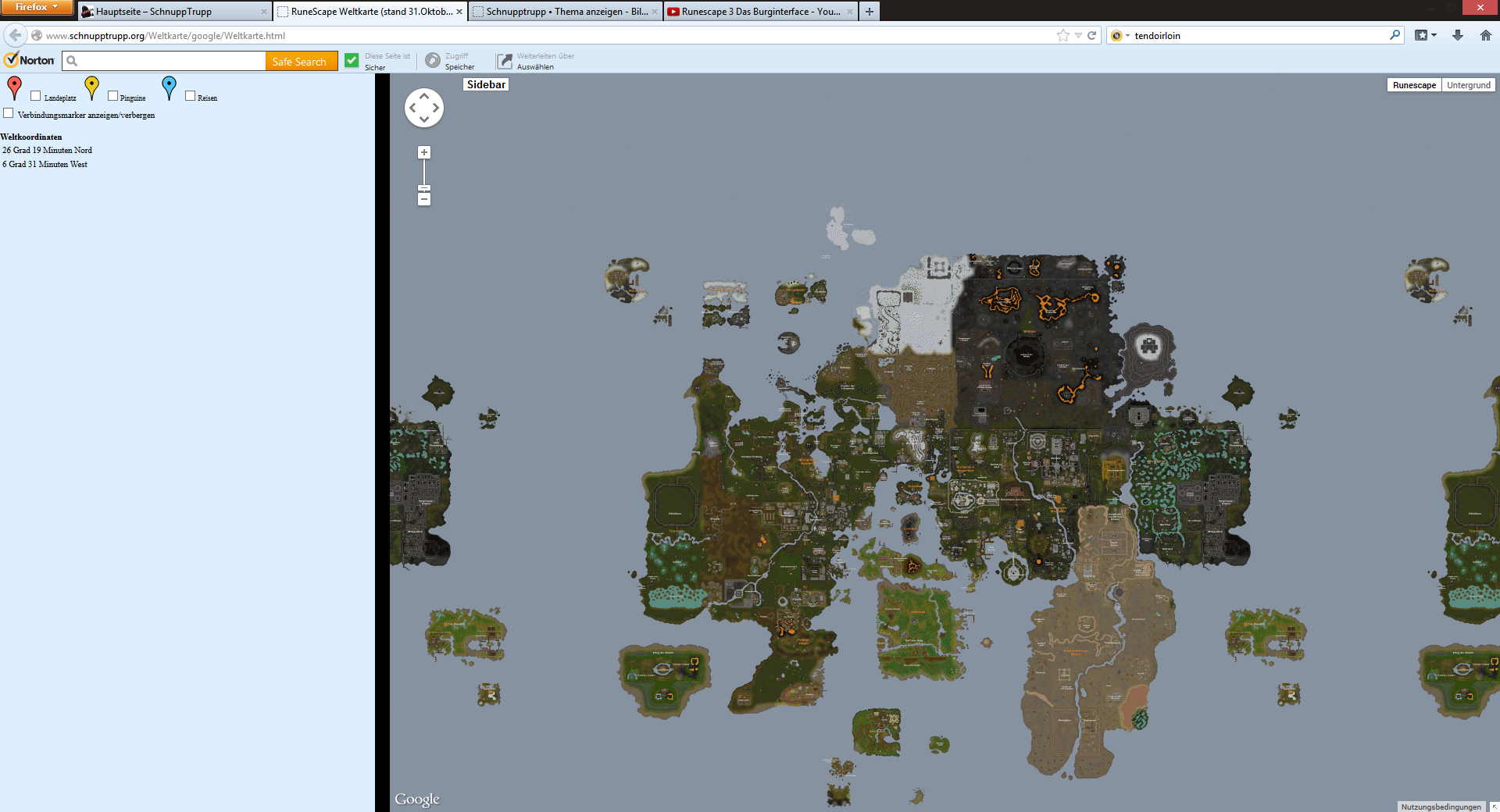The width and height of the screenshot is (1500, 812).
Task: Reload the page with the refresh icon
Action: pyautogui.click(x=1092, y=35)
